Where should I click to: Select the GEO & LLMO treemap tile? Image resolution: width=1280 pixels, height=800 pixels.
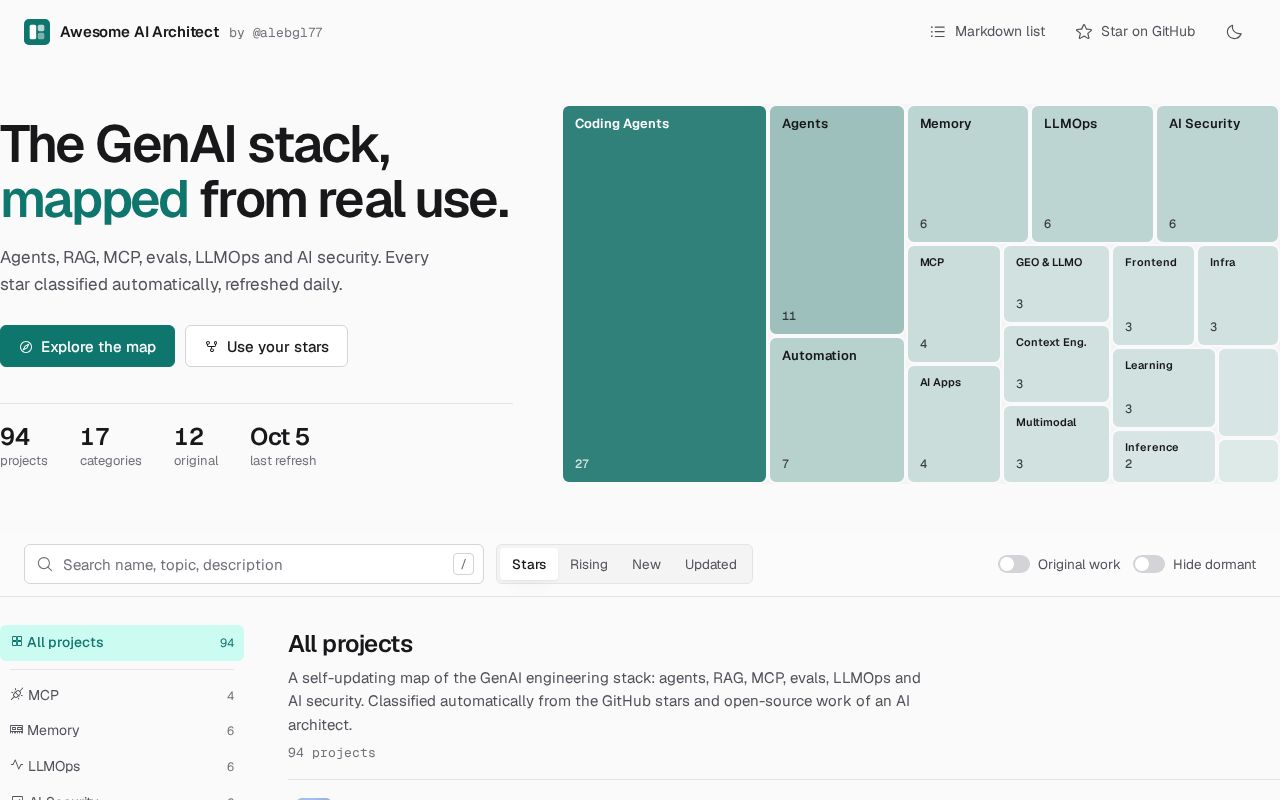(1056, 284)
